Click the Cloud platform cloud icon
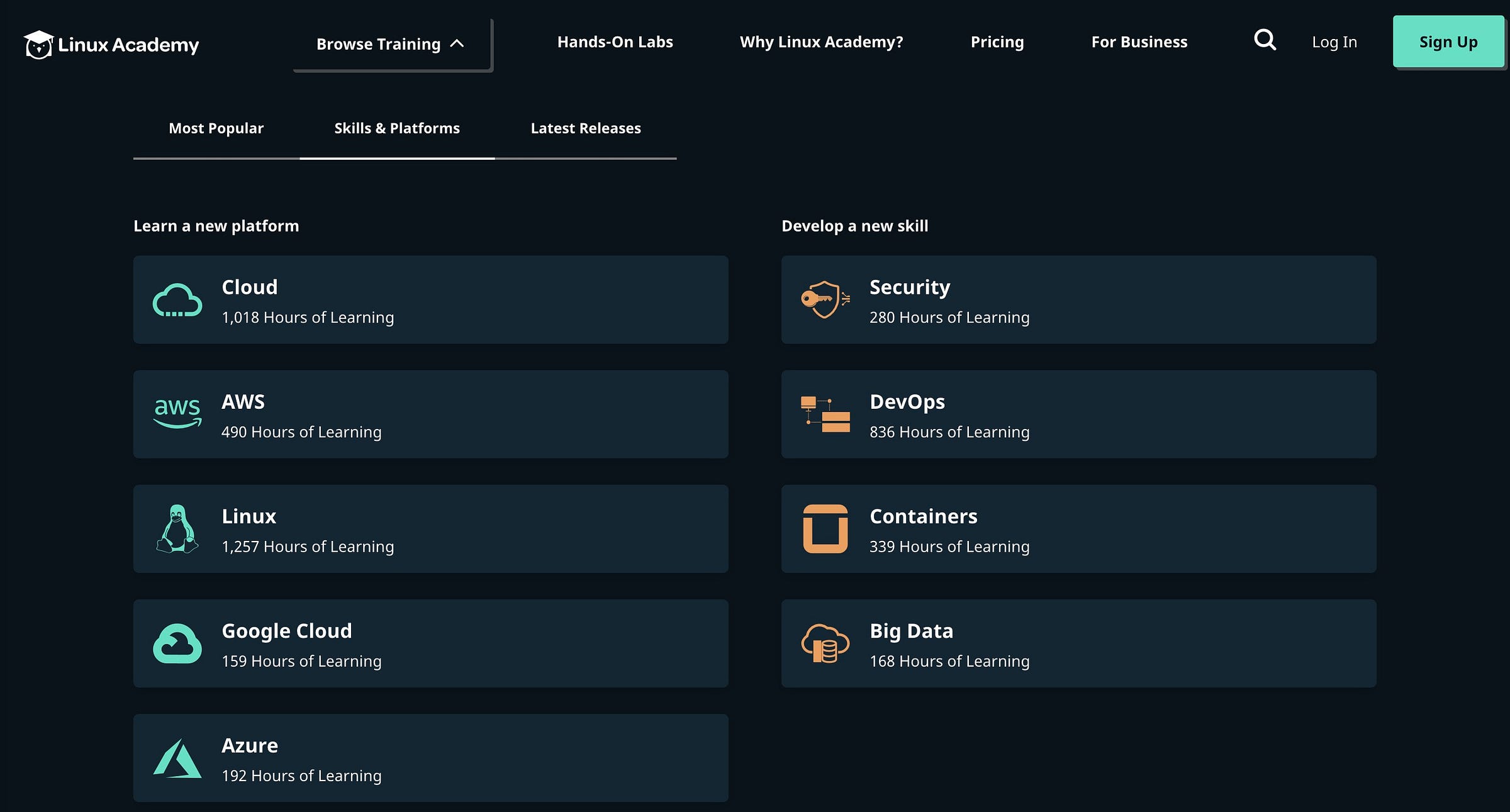This screenshot has height=812, width=1510. 177,300
